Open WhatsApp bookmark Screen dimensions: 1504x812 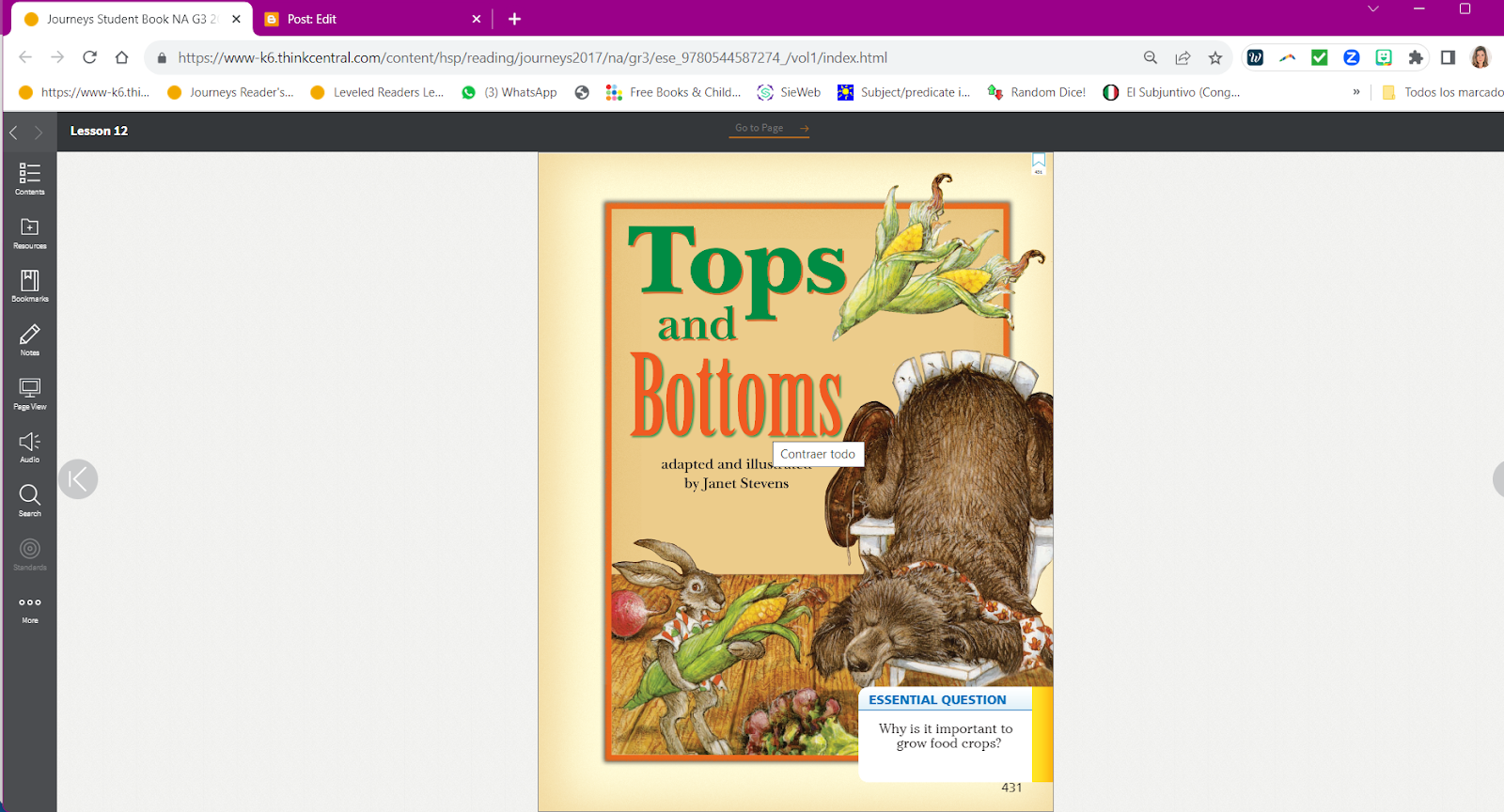pos(509,92)
